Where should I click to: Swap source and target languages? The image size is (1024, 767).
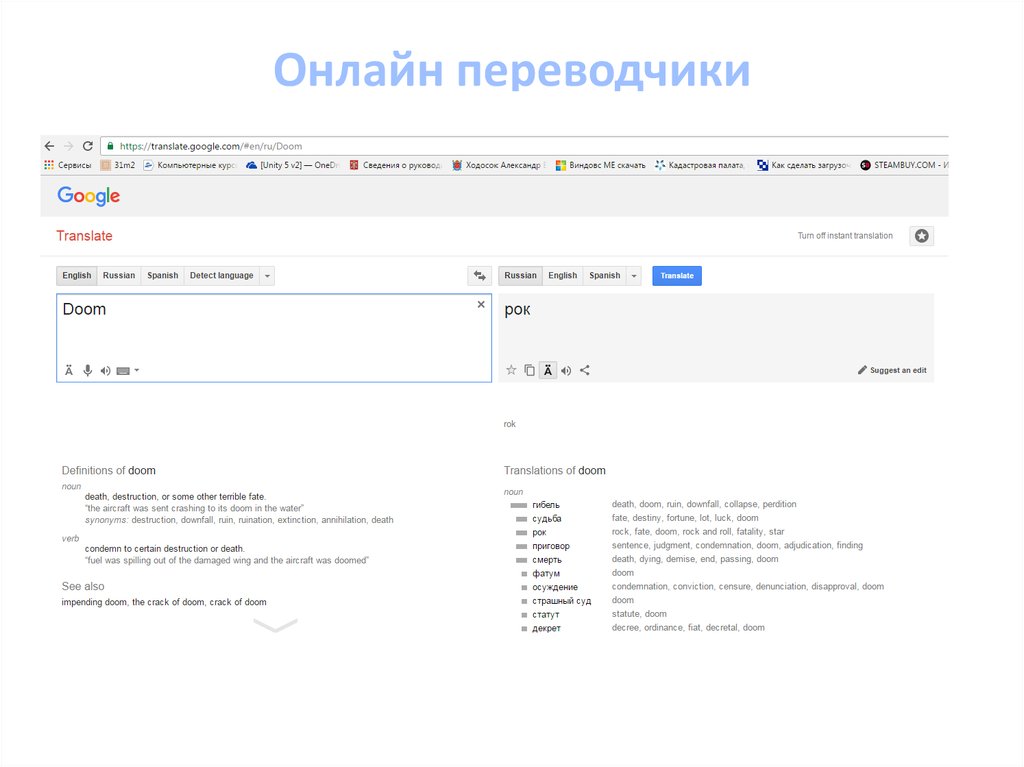point(479,276)
